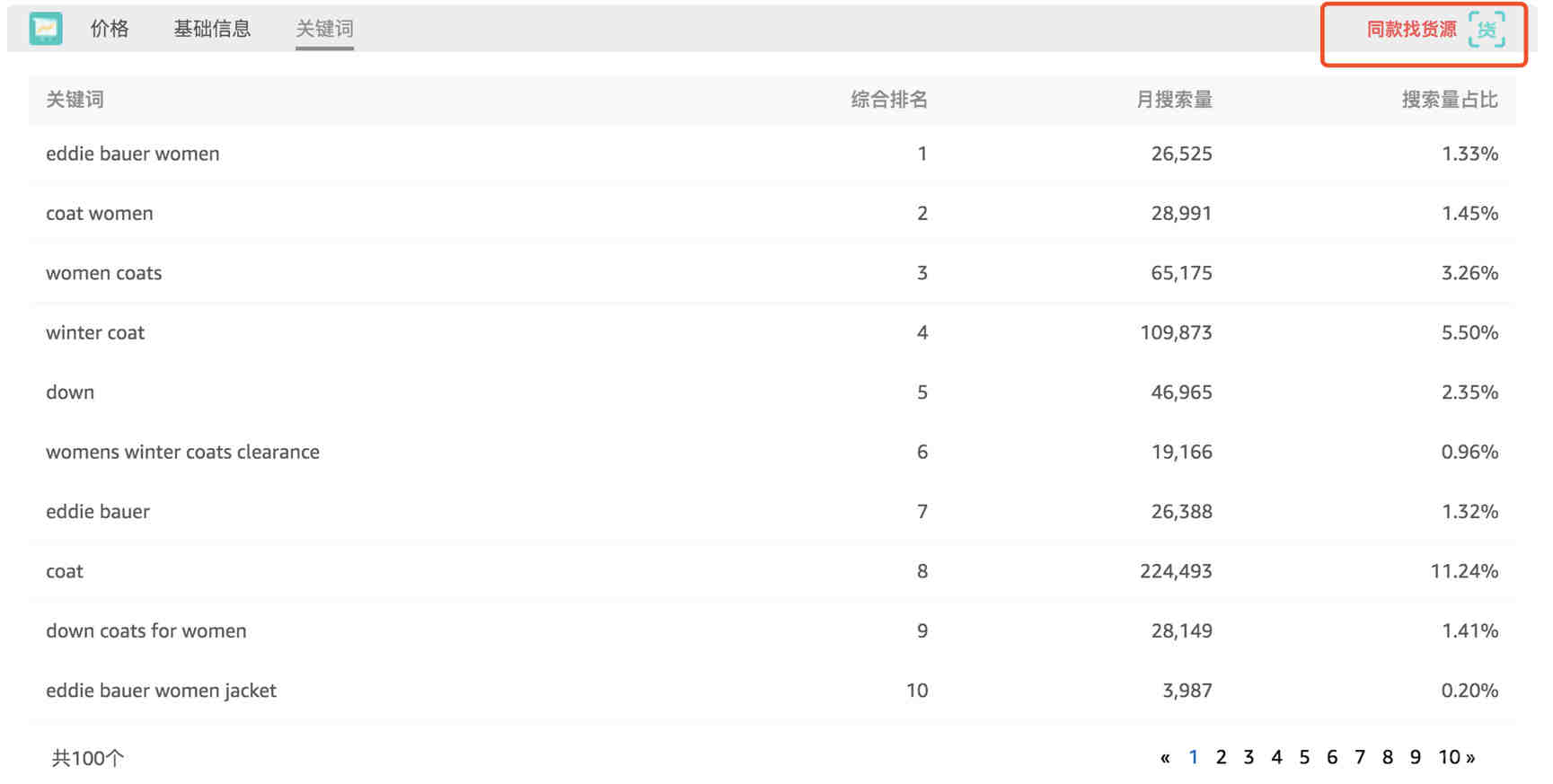
Task: Click search volume 28,991
Action: click(1182, 214)
